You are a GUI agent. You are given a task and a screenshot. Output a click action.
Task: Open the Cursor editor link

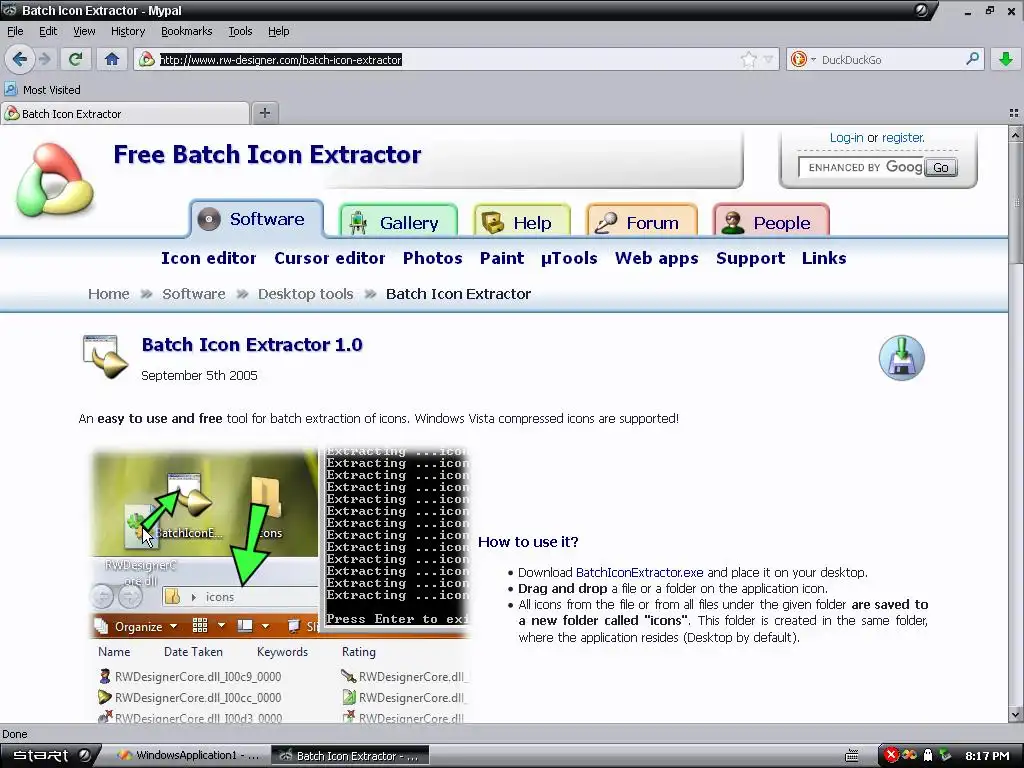click(x=329, y=258)
